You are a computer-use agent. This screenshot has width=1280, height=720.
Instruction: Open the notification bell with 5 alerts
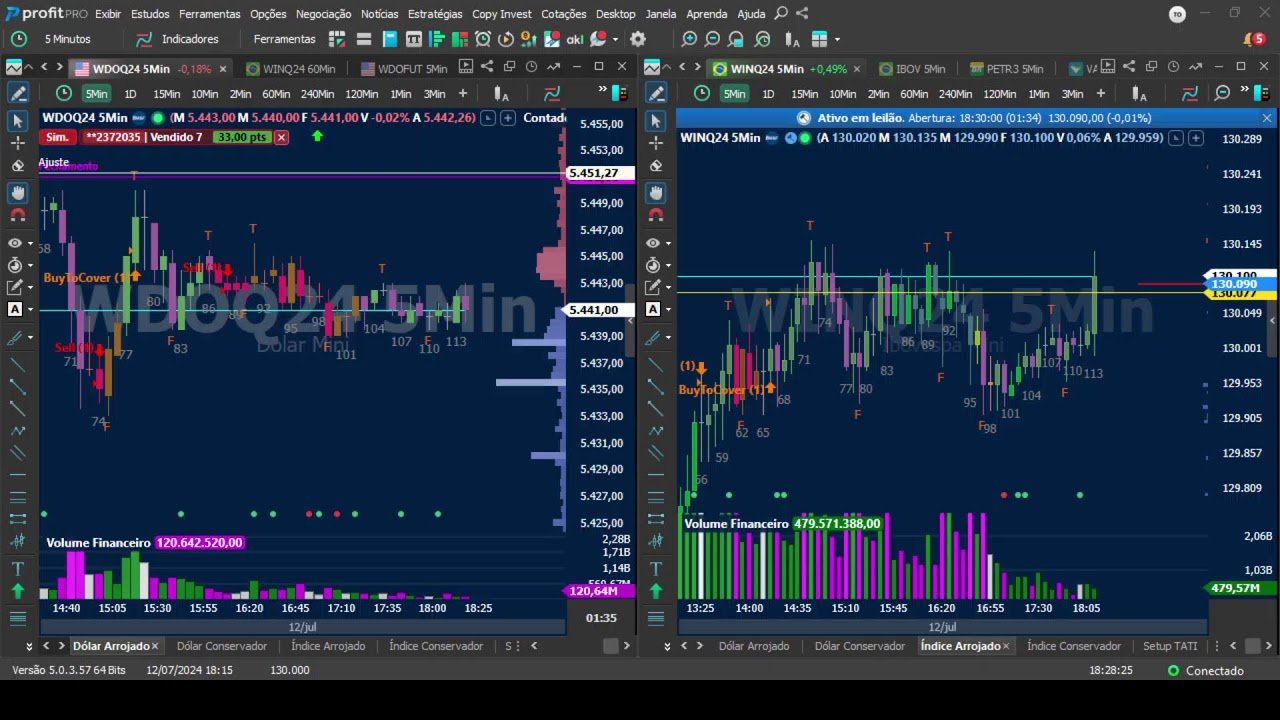click(x=1253, y=39)
